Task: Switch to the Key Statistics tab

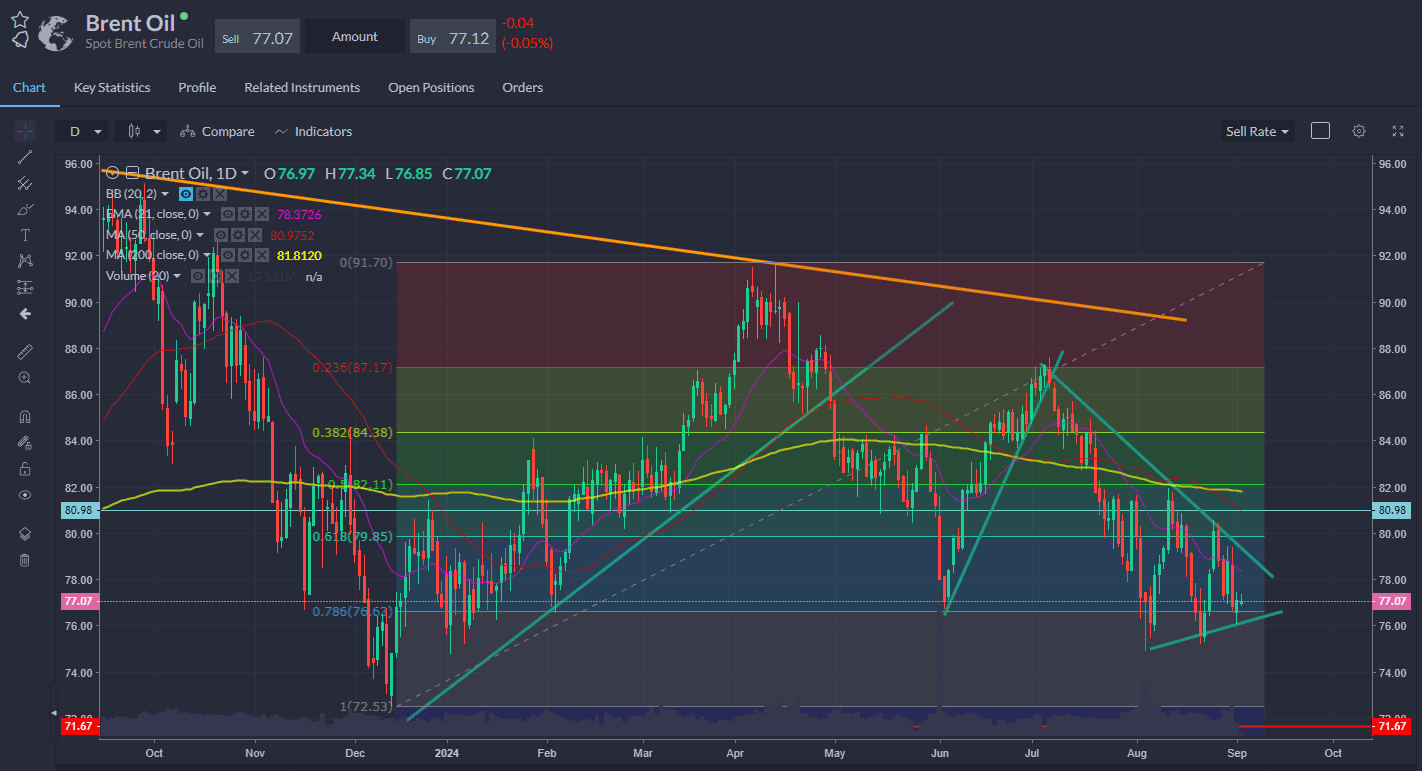Action: [x=112, y=88]
